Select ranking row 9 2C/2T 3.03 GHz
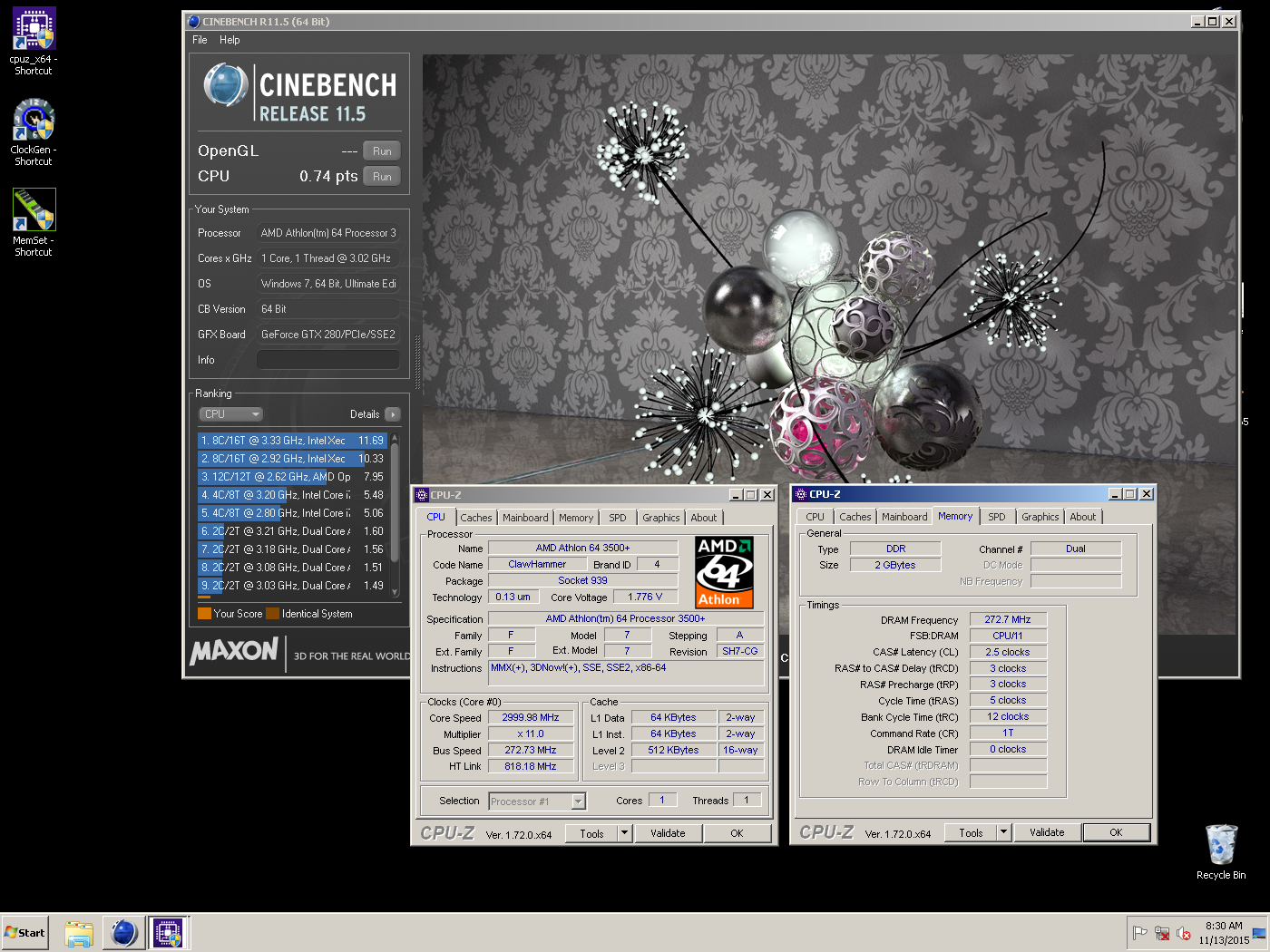This screenshot has height=952, width=1270. (292, 586)
